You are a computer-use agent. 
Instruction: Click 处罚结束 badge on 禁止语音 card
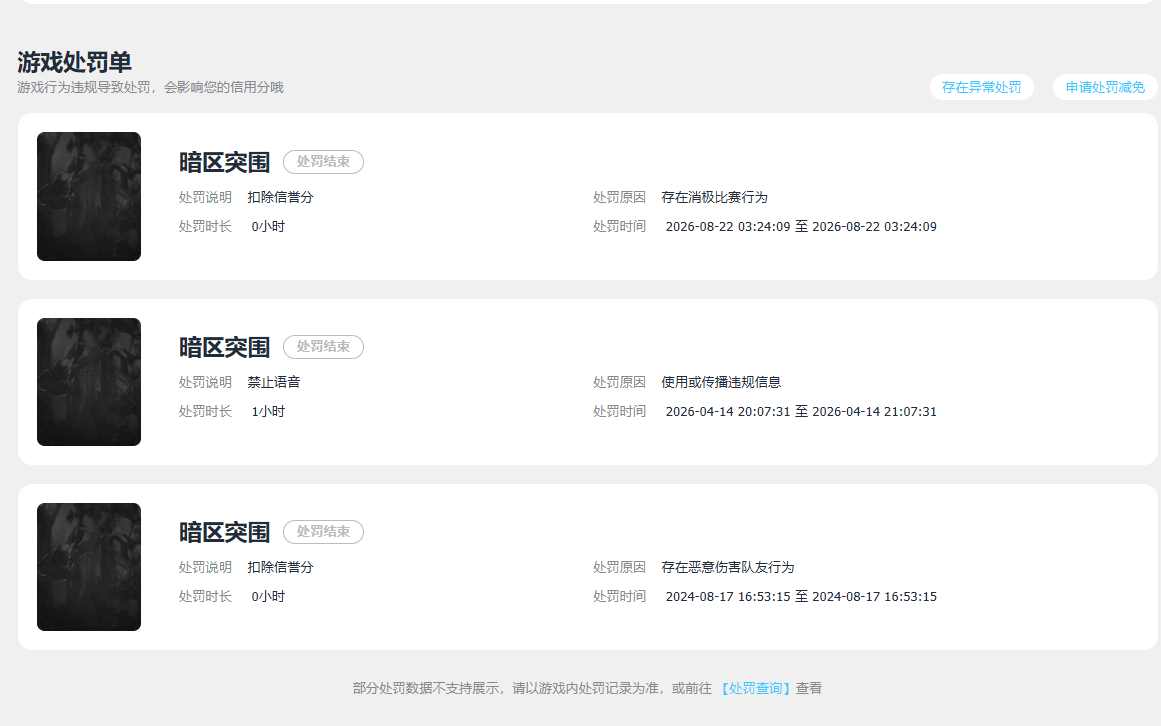pyautogui.click(x=324, y=346)
